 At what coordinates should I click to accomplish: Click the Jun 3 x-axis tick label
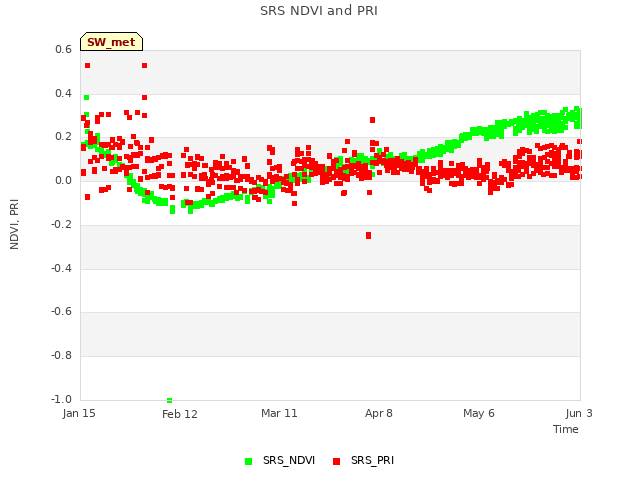click(579, 413)
